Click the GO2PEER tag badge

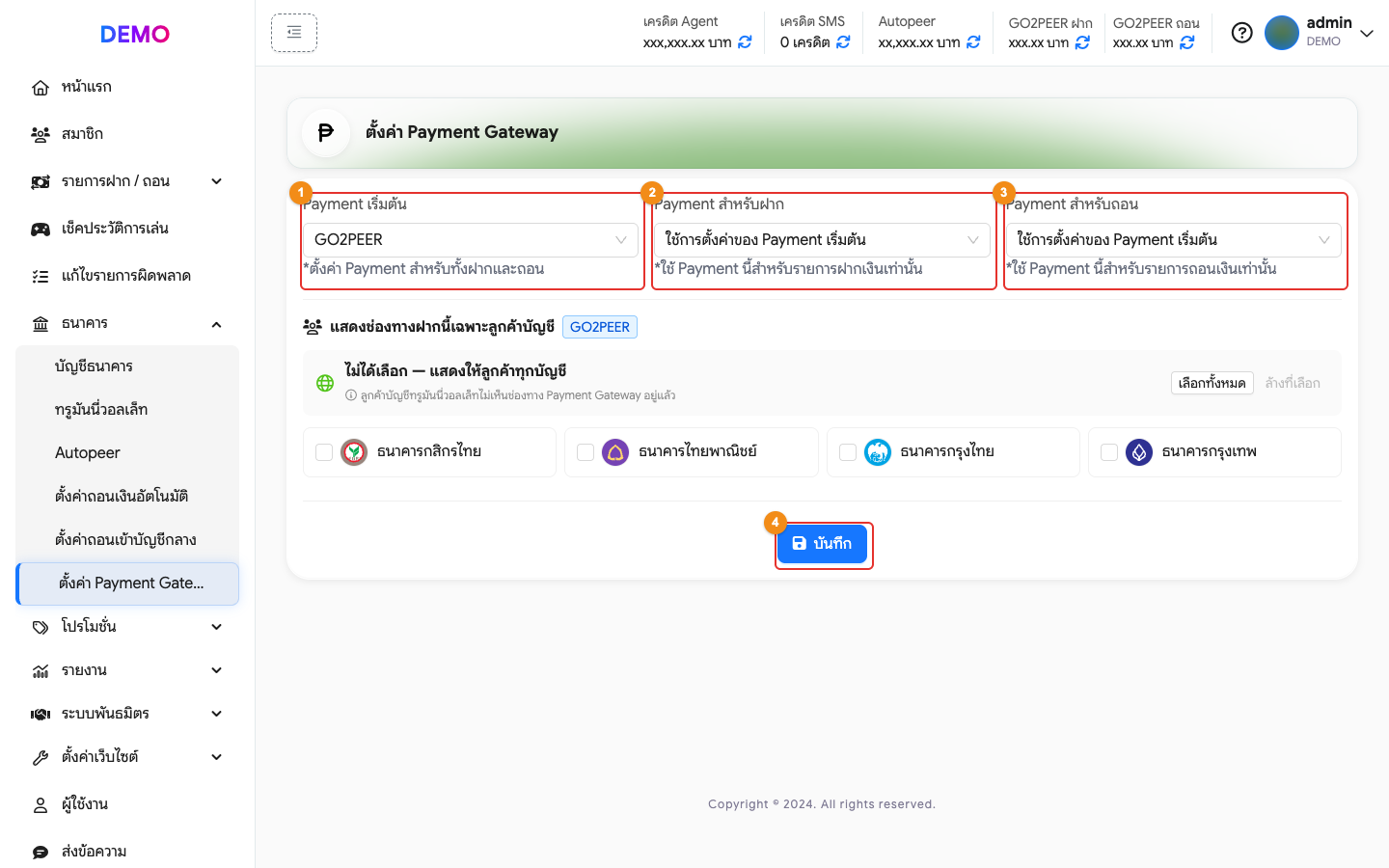pos(600,327)
